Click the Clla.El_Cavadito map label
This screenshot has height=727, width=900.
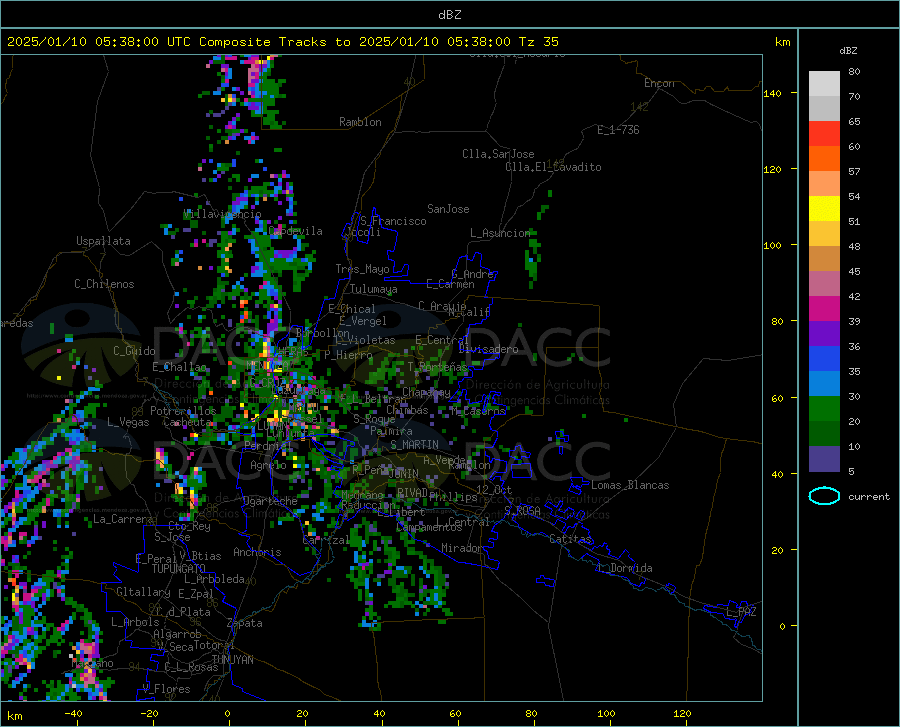click(x=553, y=167)
